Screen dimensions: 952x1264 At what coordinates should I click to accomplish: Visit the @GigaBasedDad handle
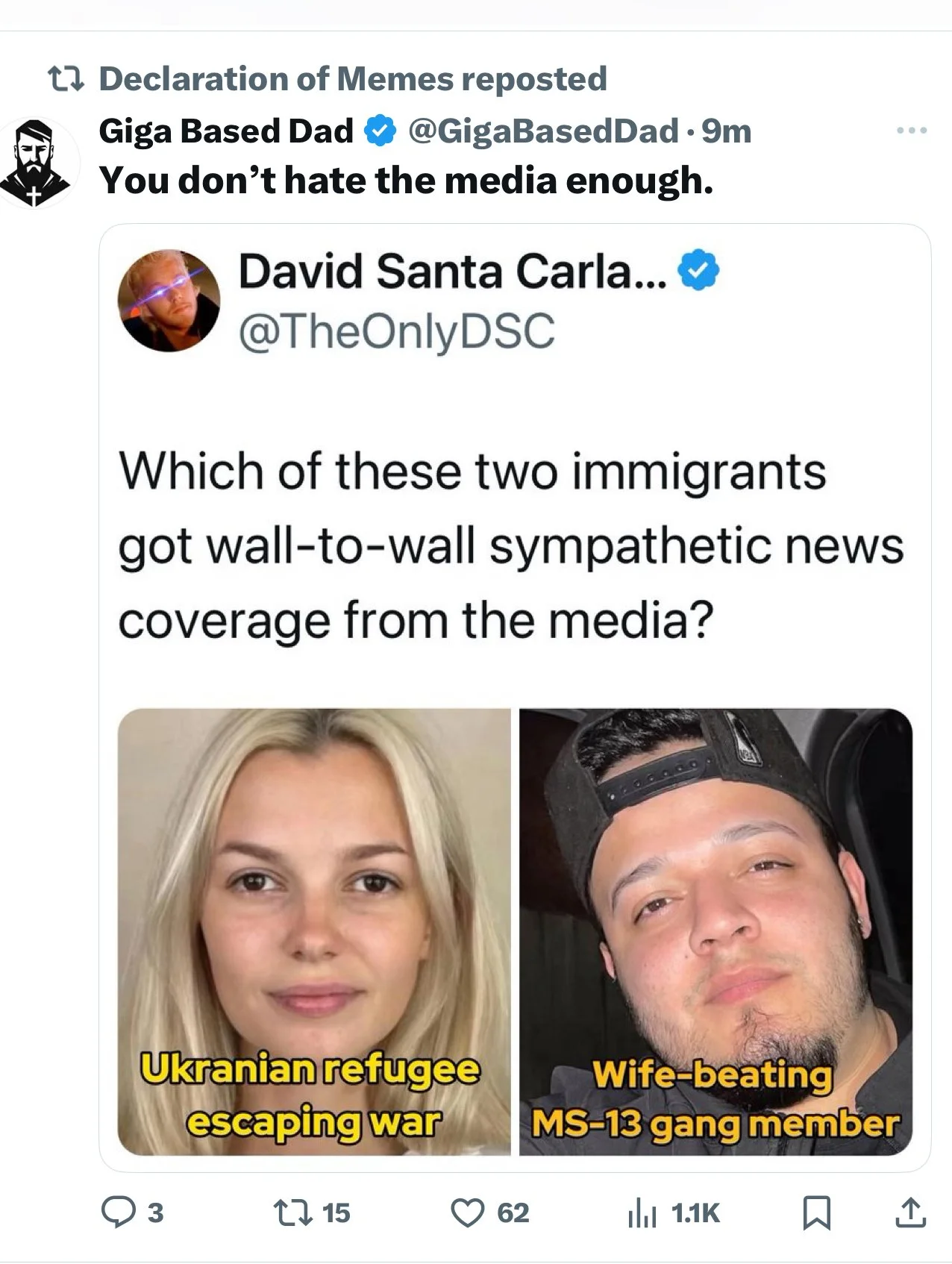pos(542,131)
